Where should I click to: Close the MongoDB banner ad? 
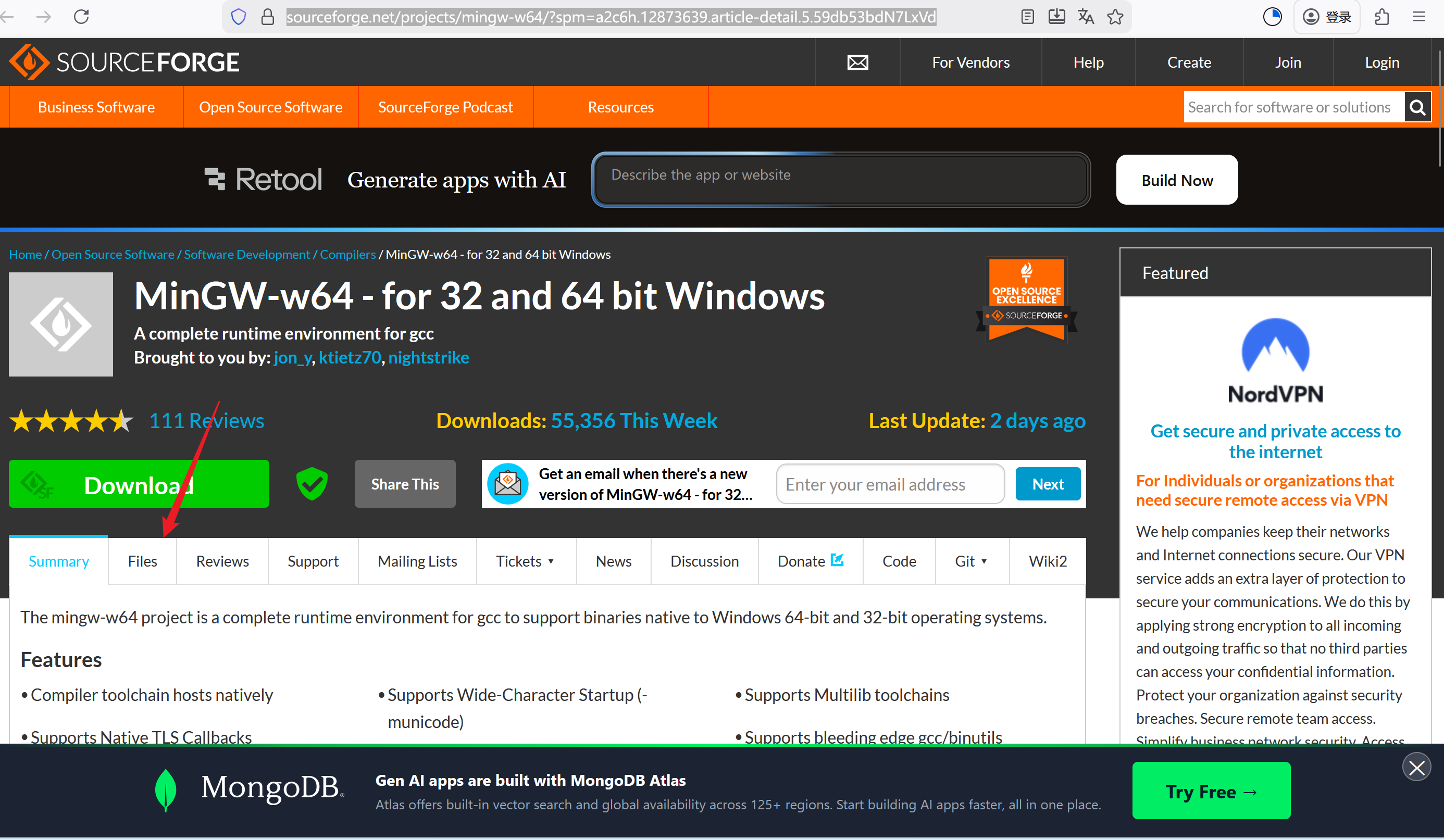tap(1417, 767)
